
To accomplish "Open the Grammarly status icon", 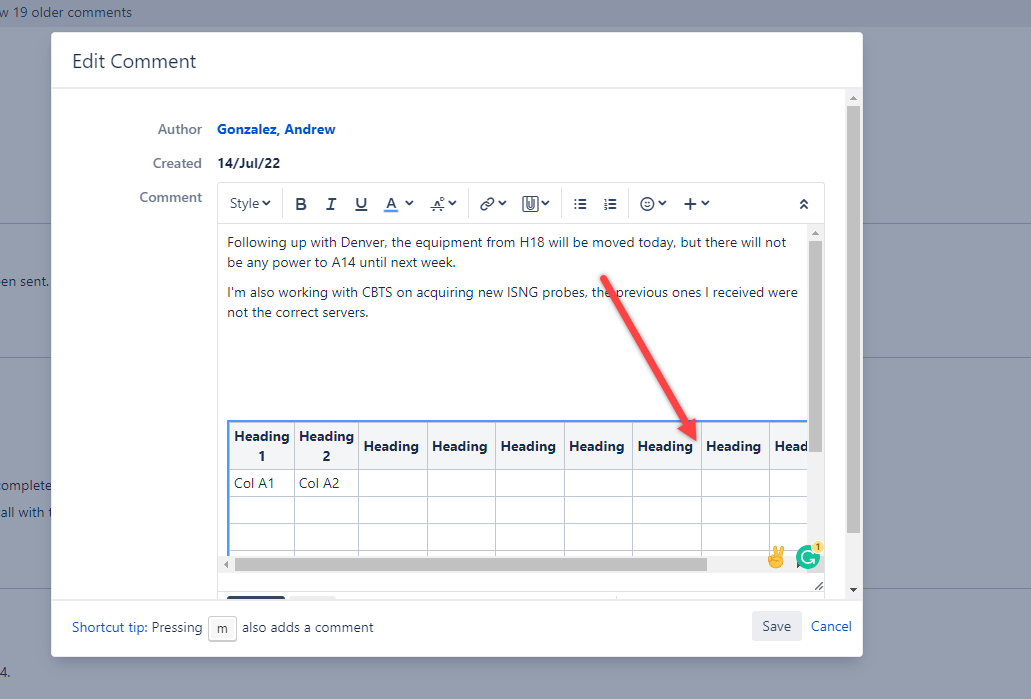I will [808, 556].
